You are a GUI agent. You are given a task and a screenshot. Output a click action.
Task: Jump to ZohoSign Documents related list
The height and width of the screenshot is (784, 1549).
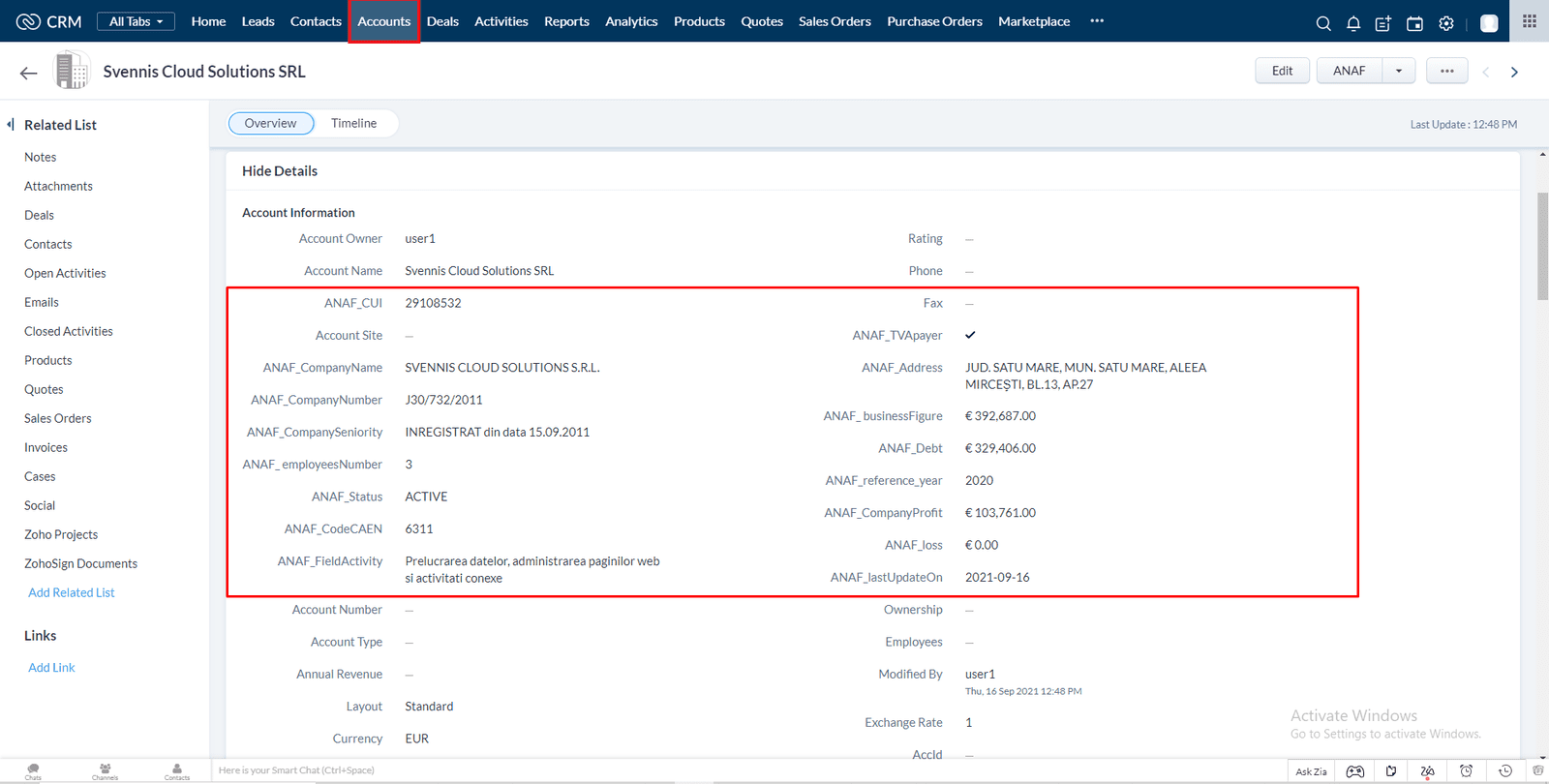(80, 563)
